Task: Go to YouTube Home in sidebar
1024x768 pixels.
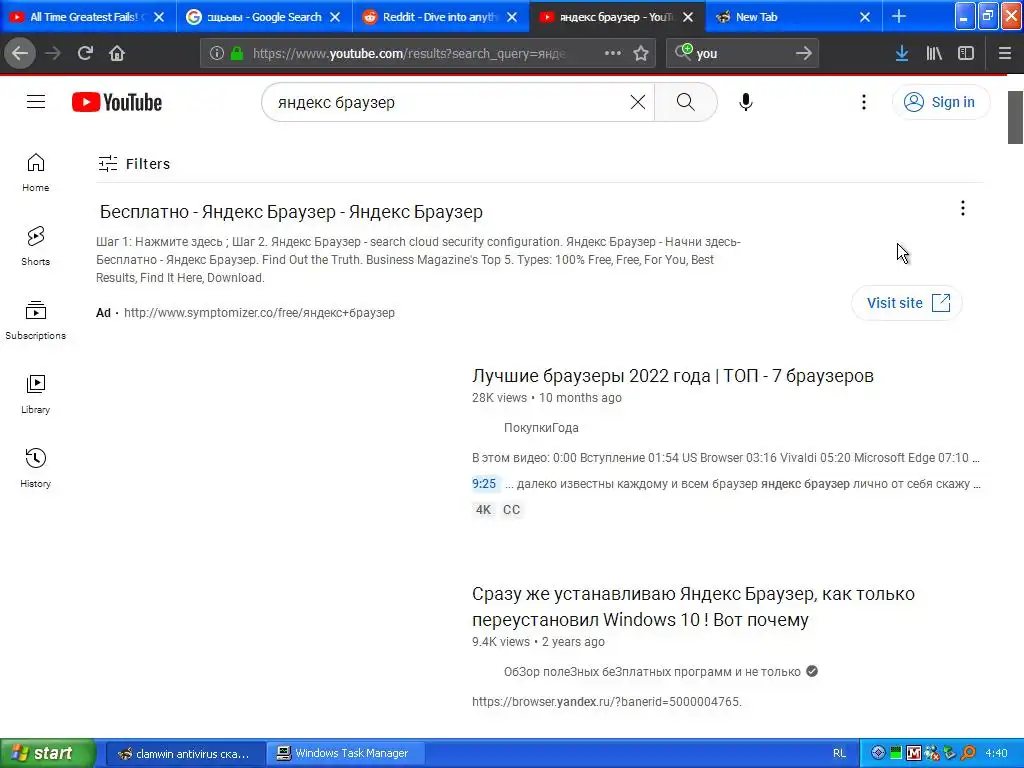Action: pyautogui.click(x=35, y=173)
